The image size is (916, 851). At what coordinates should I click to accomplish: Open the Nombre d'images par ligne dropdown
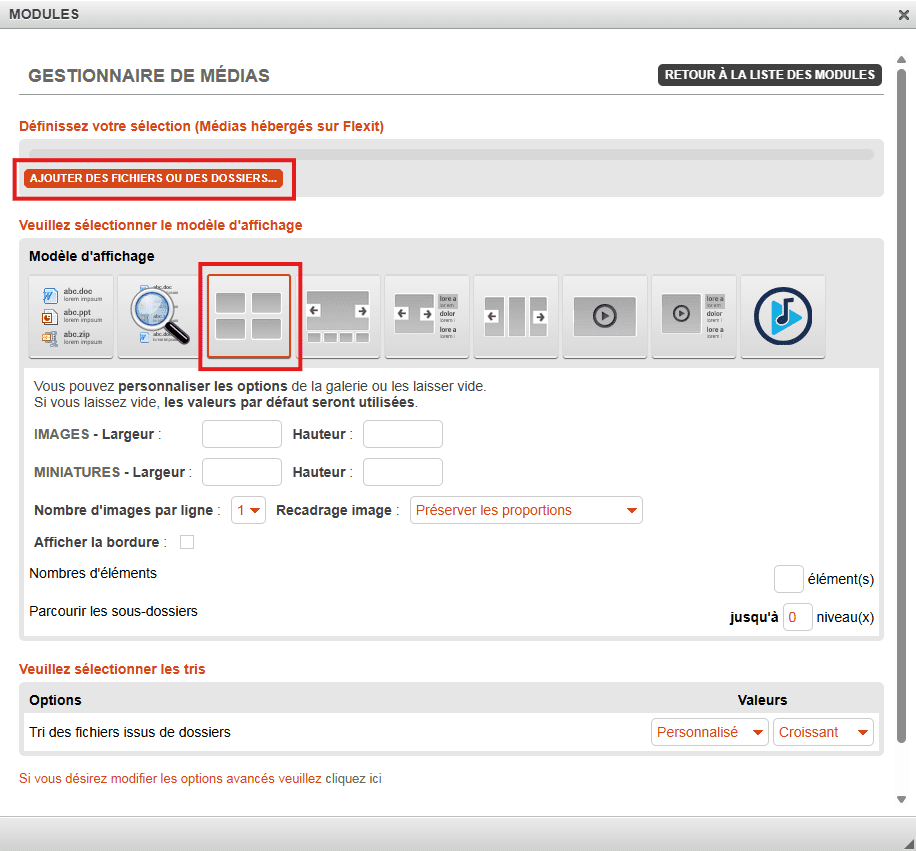pos(248,510)
